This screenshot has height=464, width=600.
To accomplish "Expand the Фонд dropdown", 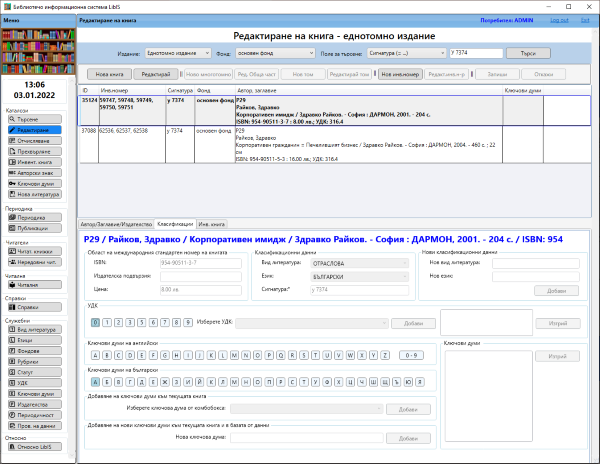I will tap(276, 53).
